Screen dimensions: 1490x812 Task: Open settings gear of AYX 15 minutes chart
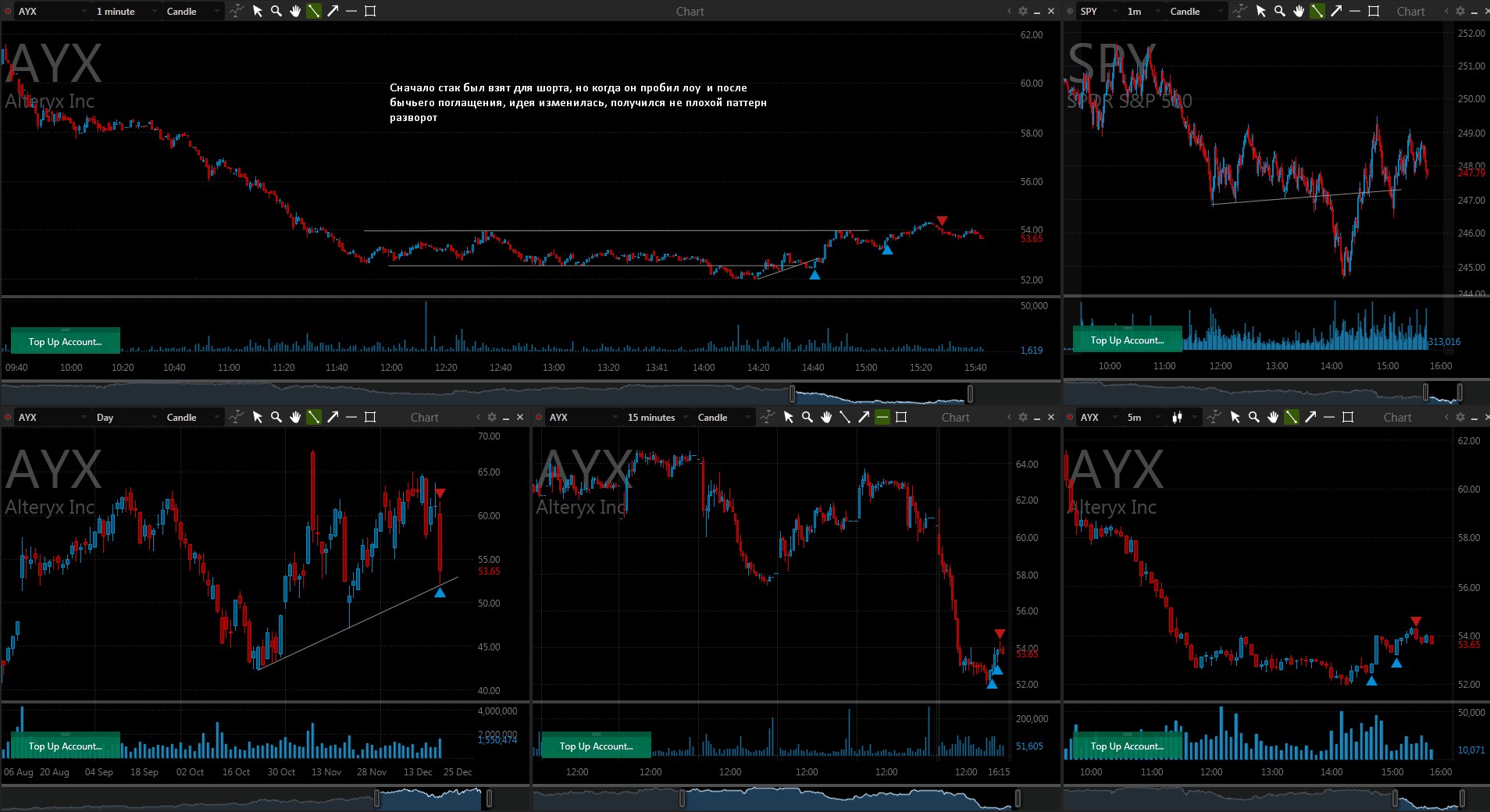click(x=1023, y=417)
